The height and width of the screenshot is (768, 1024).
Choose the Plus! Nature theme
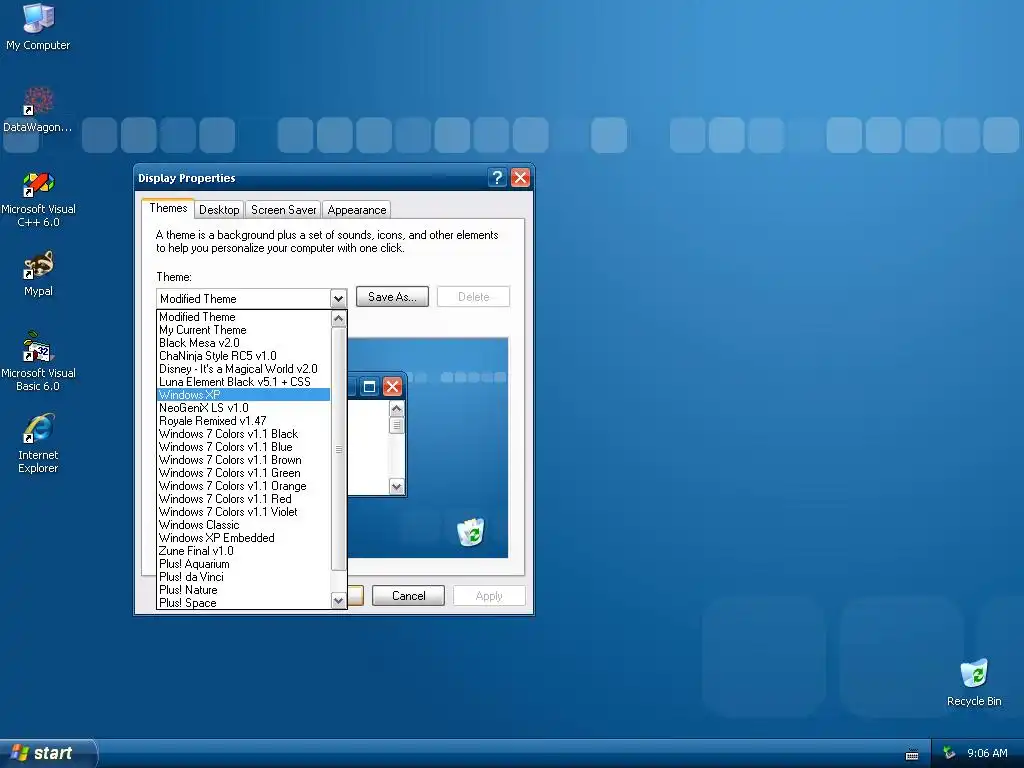244,590
